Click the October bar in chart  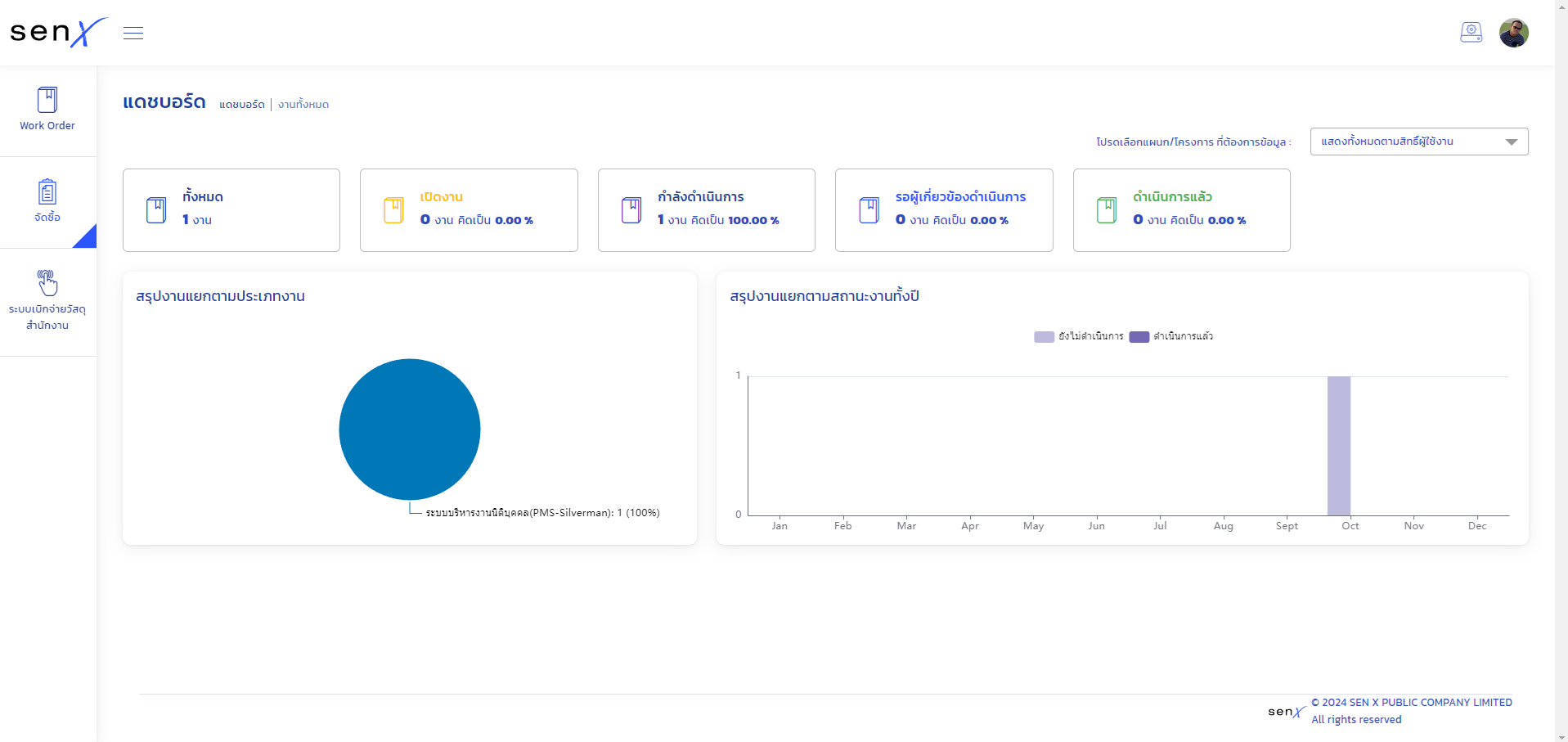coord(1338,446)
